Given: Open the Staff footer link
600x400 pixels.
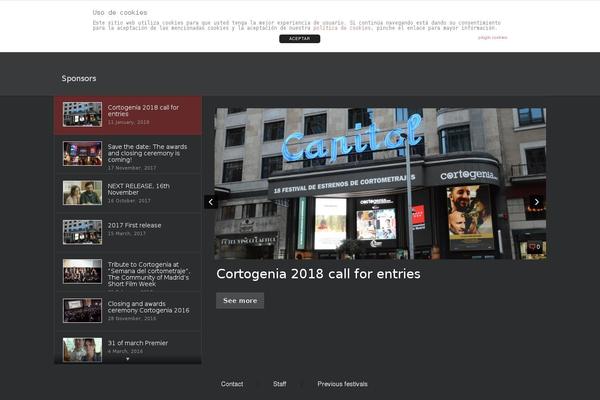Looking at the screenshot, I should coord(280,384).
